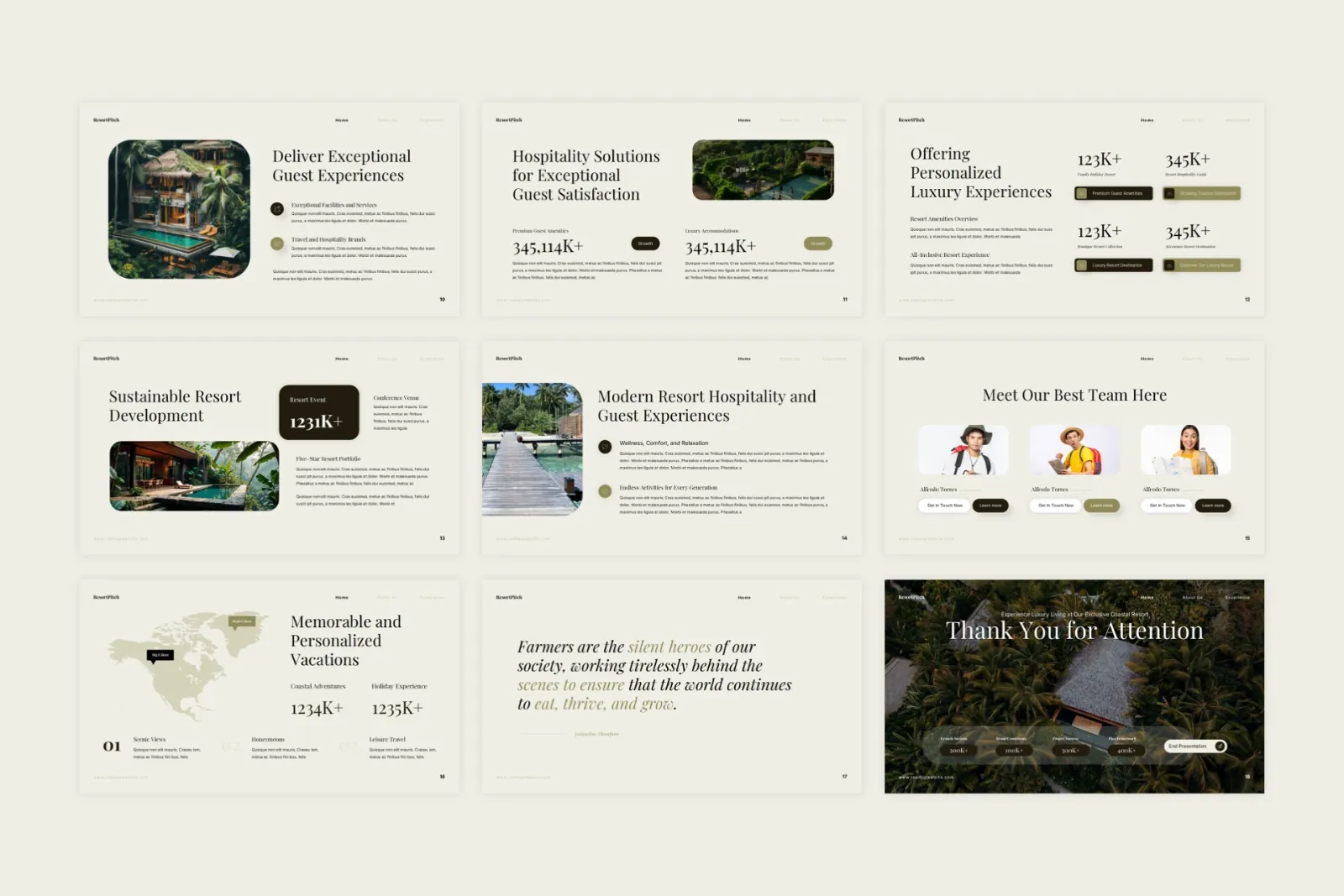Click the world map on Memorable Vacations slide
Image resolution: width=1344 pixels, height=896 pixels.
[186, 667]
